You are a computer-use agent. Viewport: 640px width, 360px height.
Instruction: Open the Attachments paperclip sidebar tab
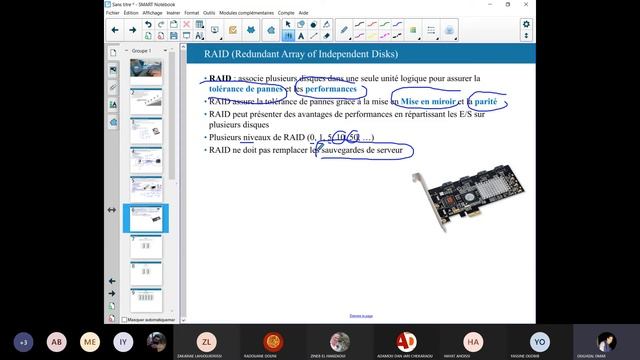(113, 87)
